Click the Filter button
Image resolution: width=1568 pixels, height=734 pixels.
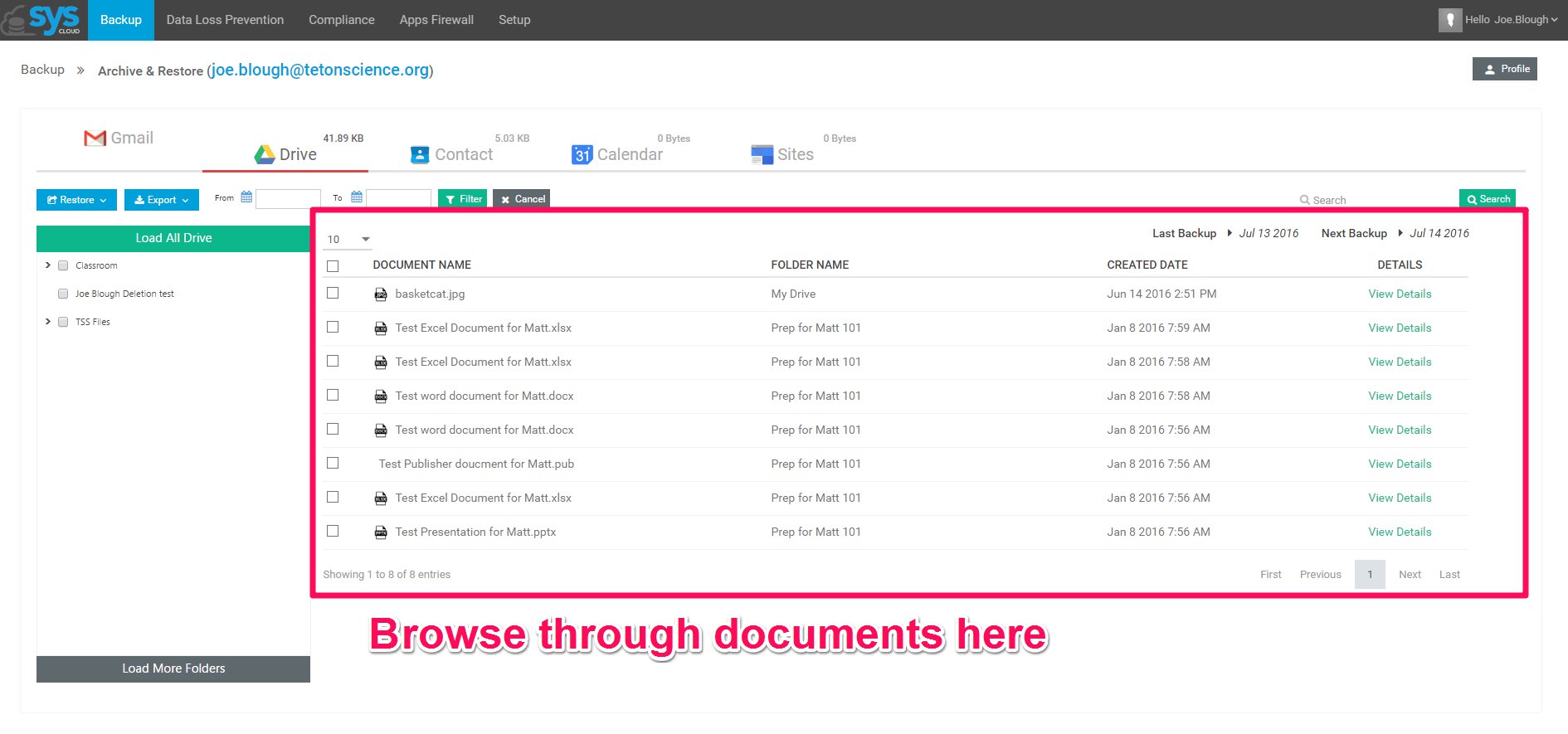463,199
